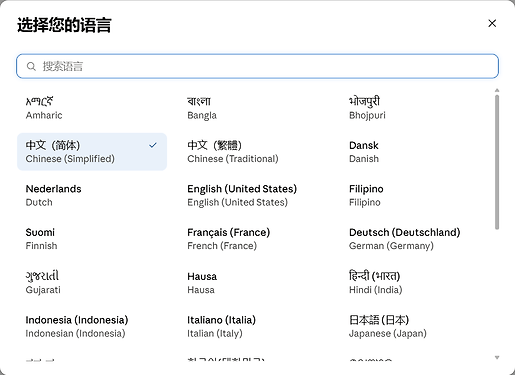The width and height of the screenshot is (515, 375).
Task: Click the search magnifier icon
Action: pos(31,66)
